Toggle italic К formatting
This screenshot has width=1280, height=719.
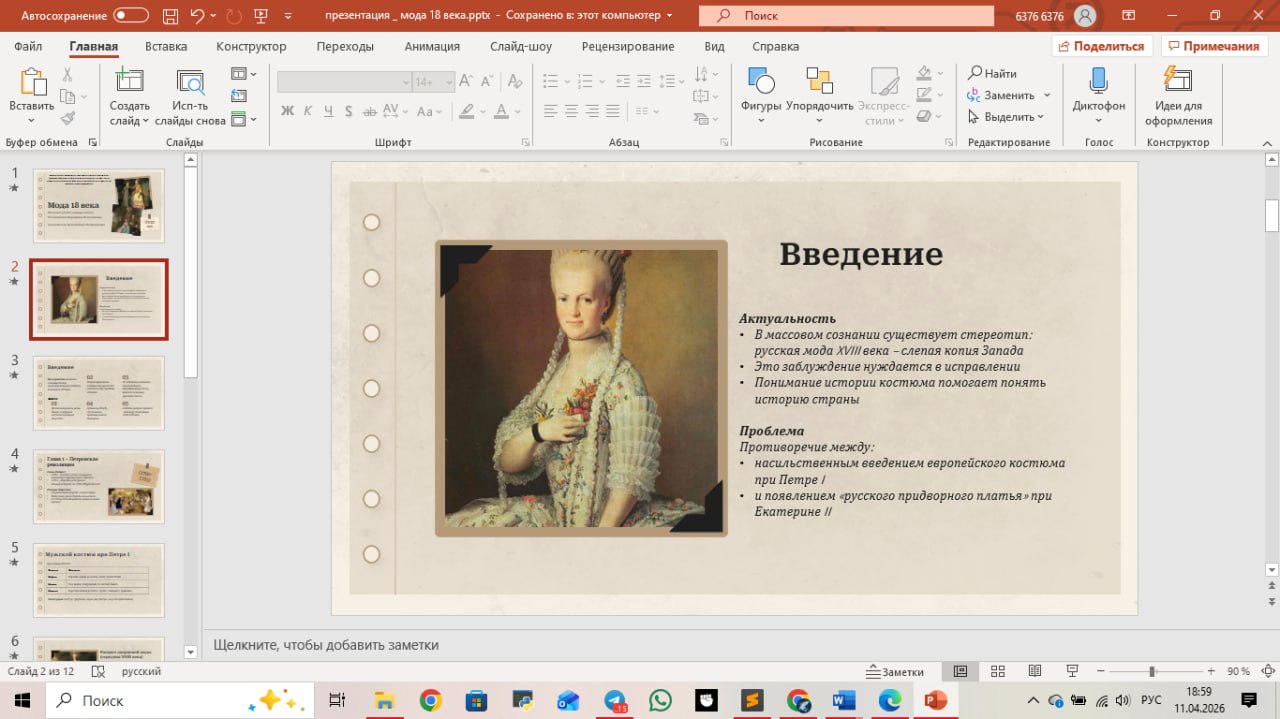coord(309,111)
